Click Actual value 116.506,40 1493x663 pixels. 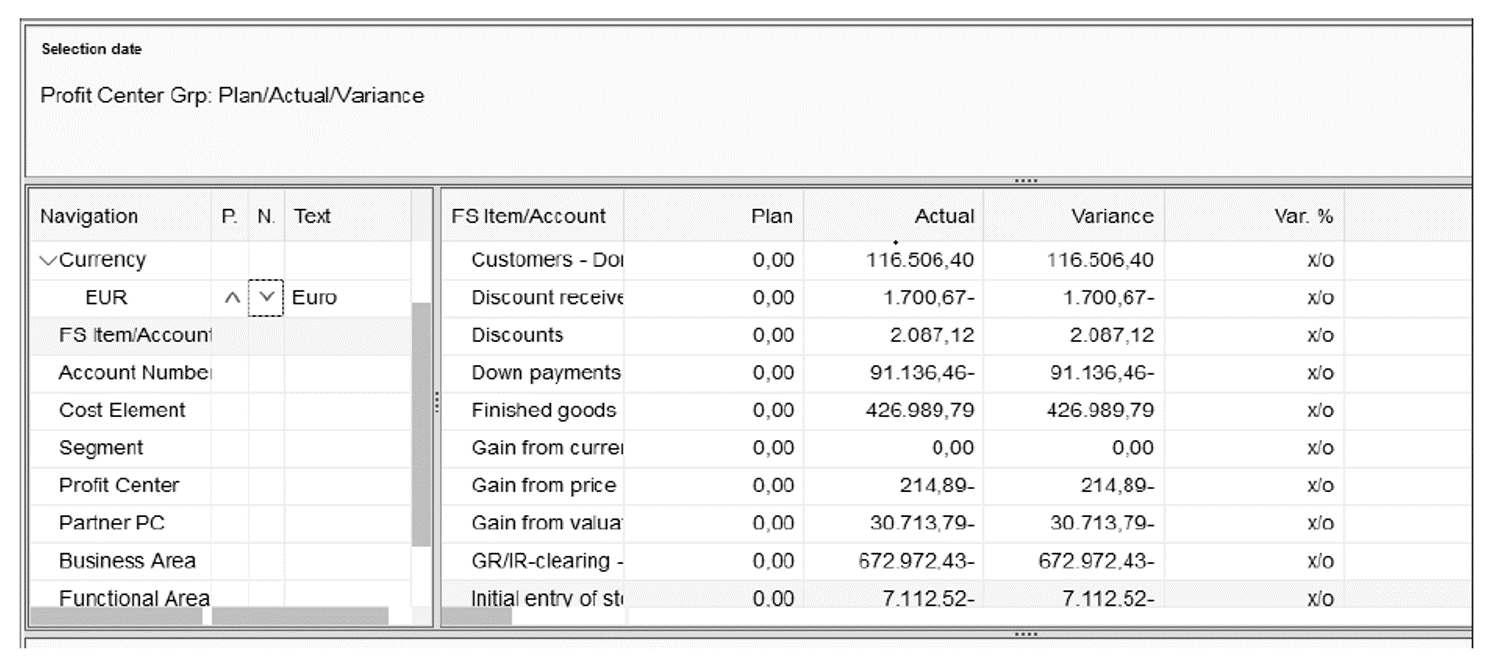pyautogui.click(x=920, y=260)
